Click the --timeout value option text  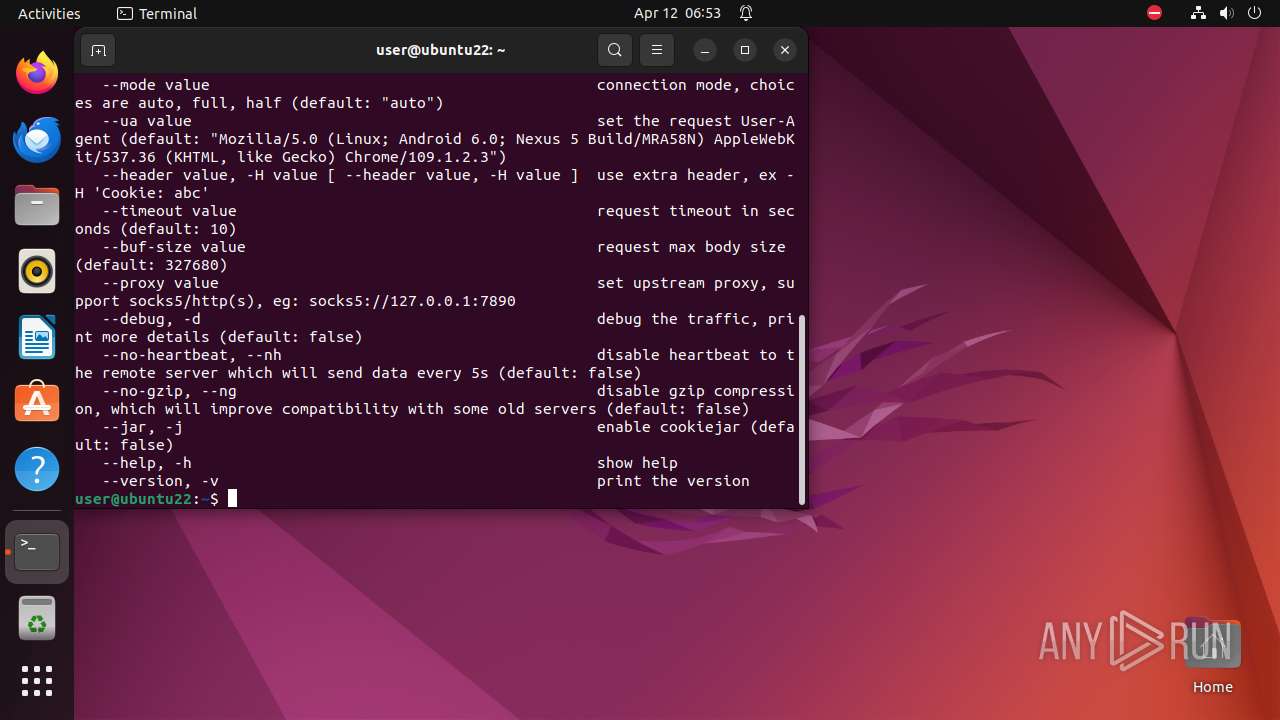169,211
